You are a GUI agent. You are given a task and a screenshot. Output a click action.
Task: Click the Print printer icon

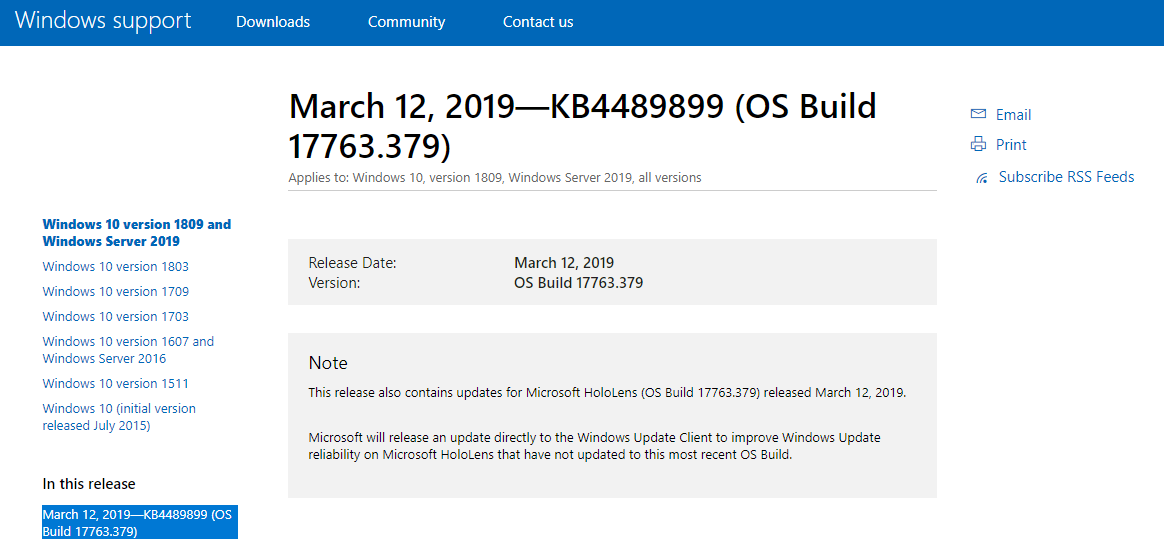click(x=978, y=144)
